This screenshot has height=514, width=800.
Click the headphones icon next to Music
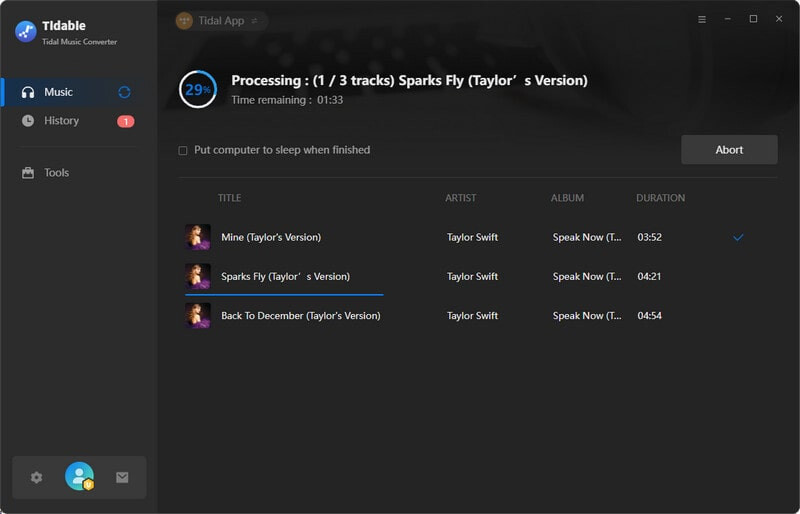pos(28,92)
